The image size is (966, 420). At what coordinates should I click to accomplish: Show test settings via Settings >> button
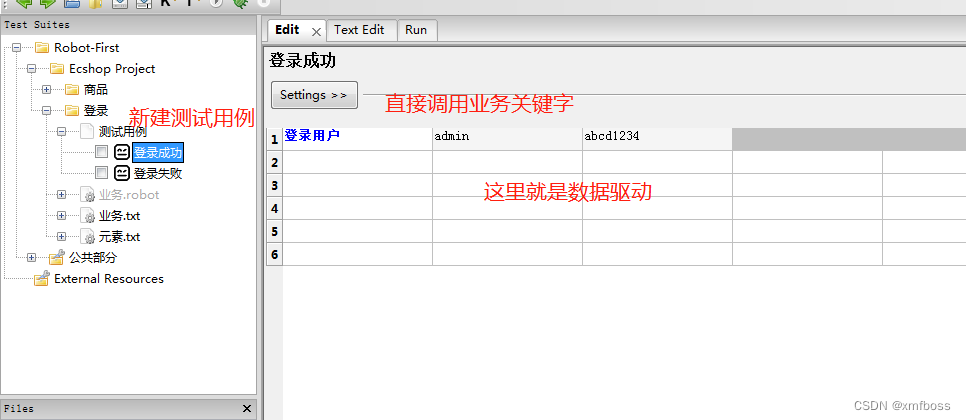(x=314, y=95)
